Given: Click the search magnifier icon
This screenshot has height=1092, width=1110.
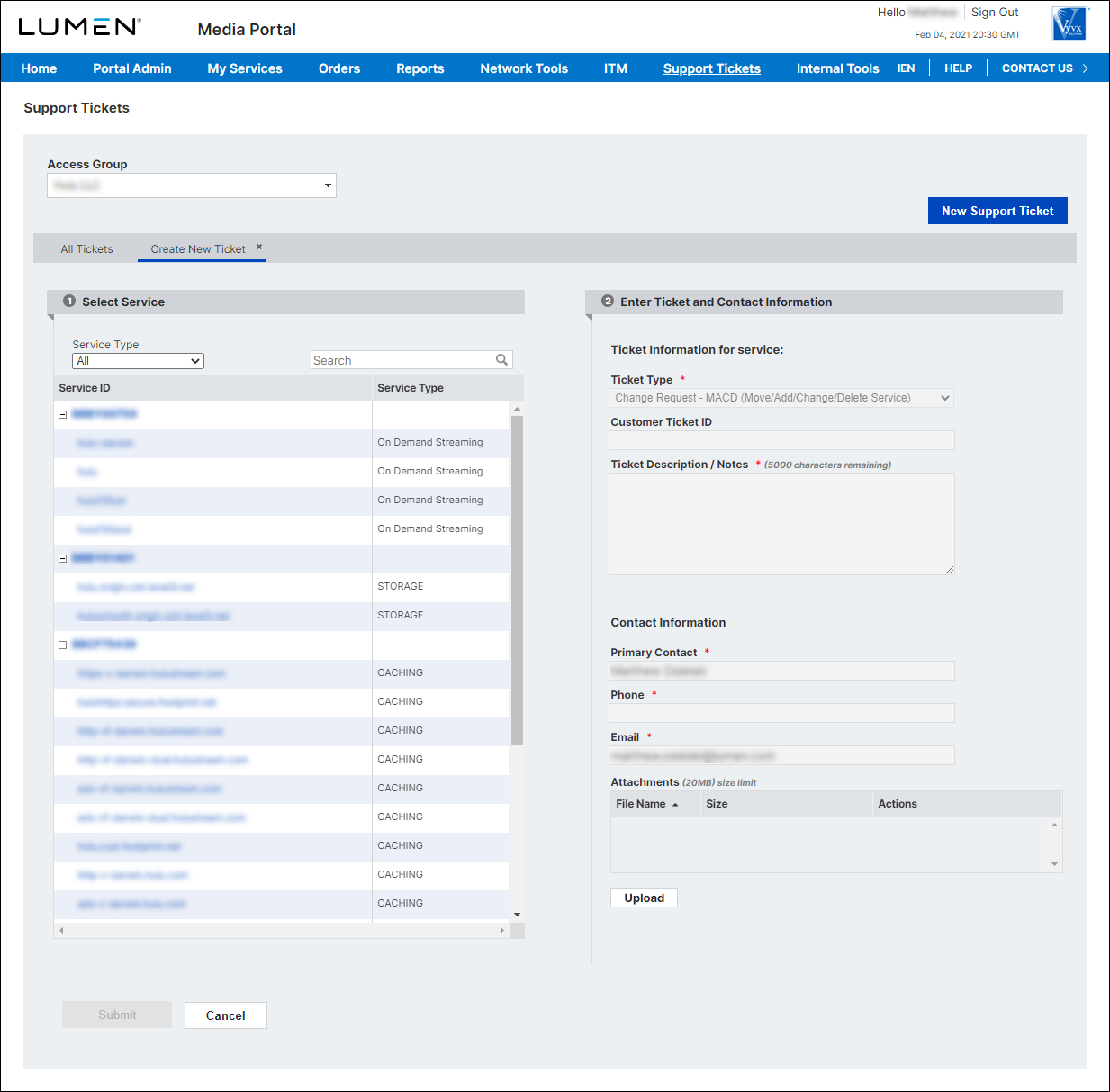Looking at the screenshot, I should click(502, 360).
